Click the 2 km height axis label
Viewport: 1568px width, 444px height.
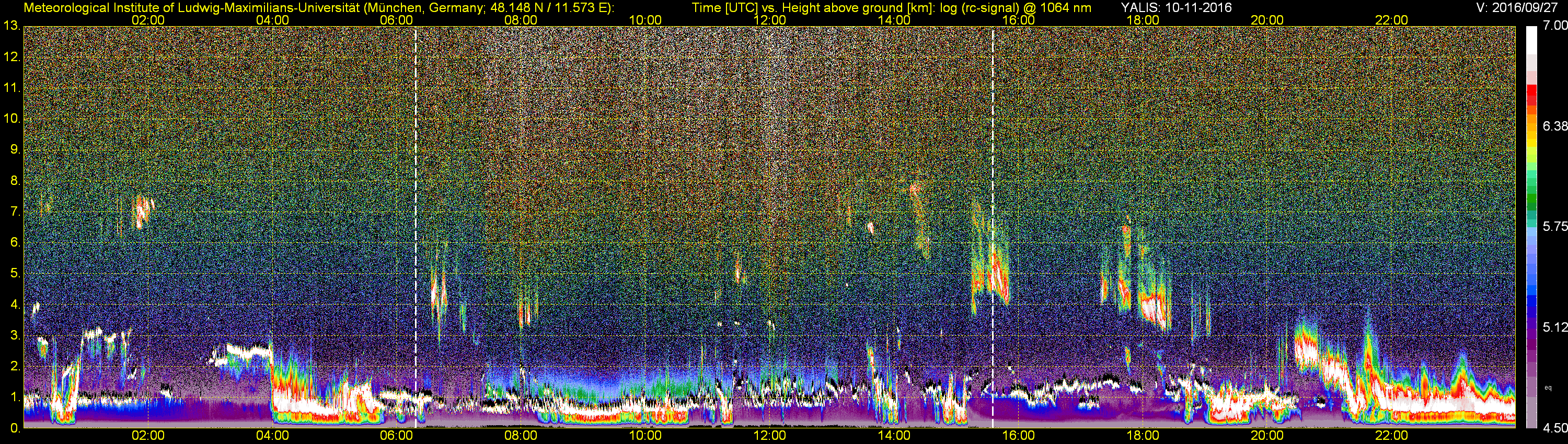tap(15, 366)
